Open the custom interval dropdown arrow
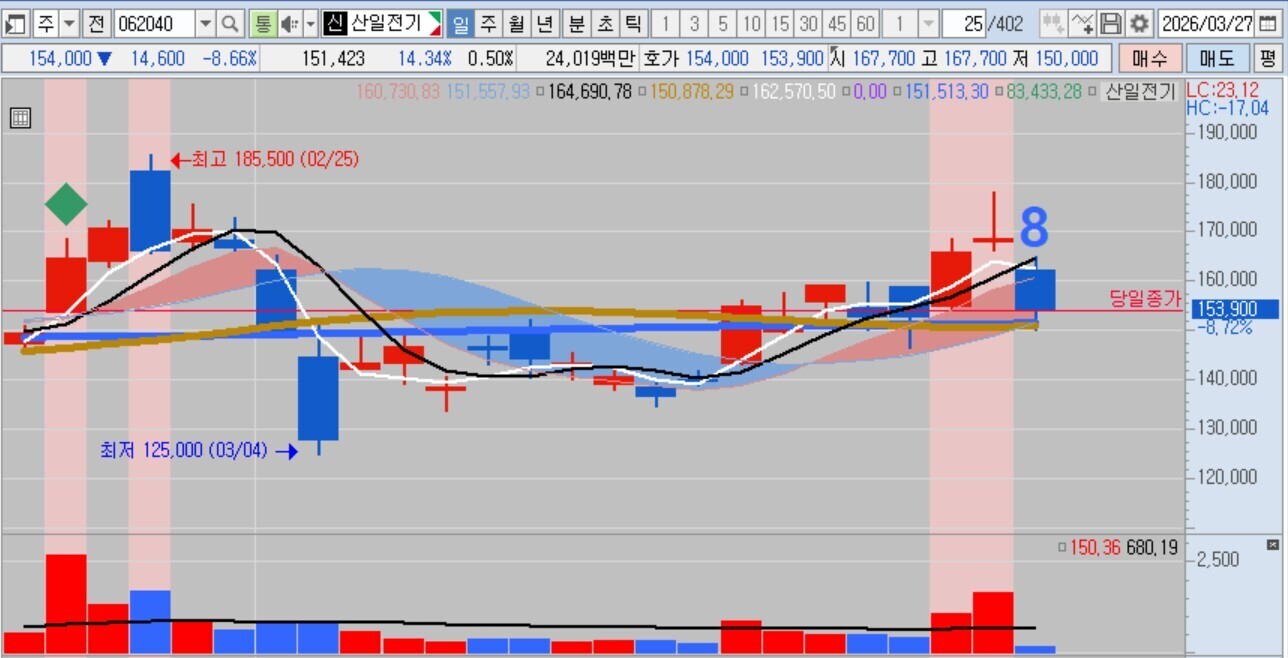The width and height of the screenshot is (1288, 658). tap(928, 23)
